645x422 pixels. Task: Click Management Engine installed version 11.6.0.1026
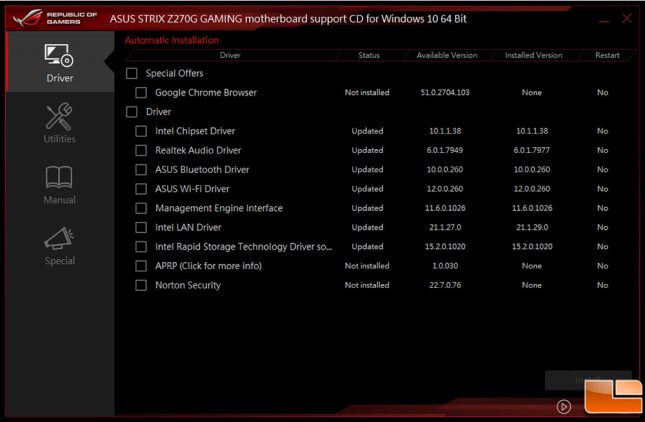[x=532, y=208]
